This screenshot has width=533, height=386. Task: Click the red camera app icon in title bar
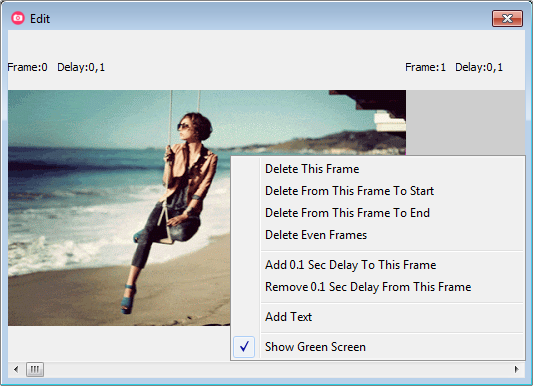click(18, 18)
